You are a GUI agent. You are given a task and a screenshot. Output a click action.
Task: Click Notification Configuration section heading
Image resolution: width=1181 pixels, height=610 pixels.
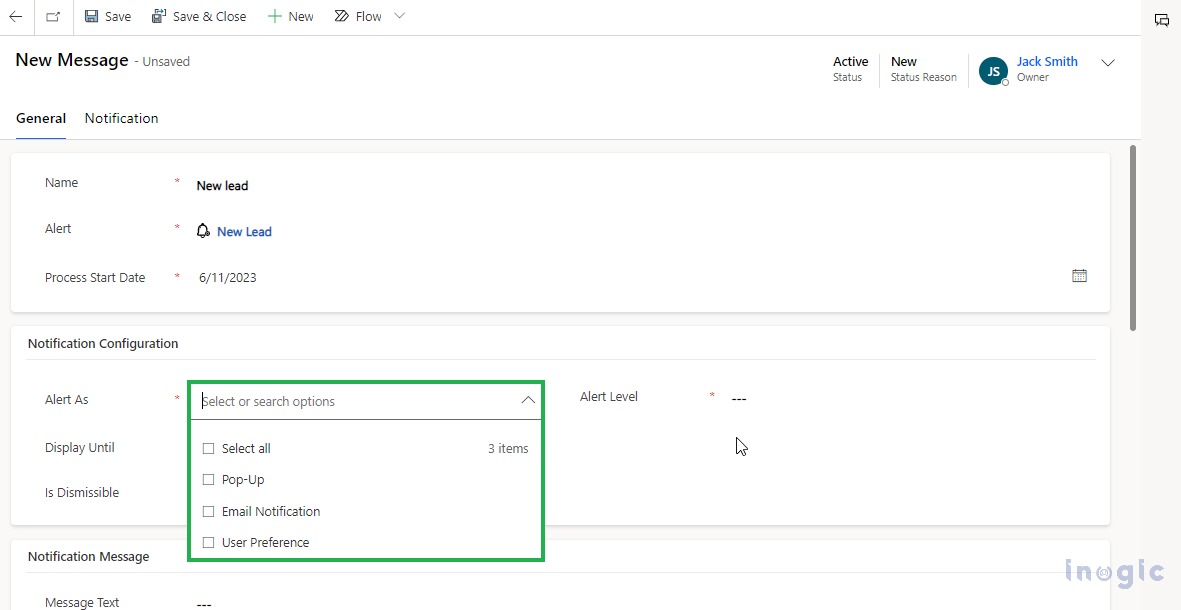click(x=103, y=343)
